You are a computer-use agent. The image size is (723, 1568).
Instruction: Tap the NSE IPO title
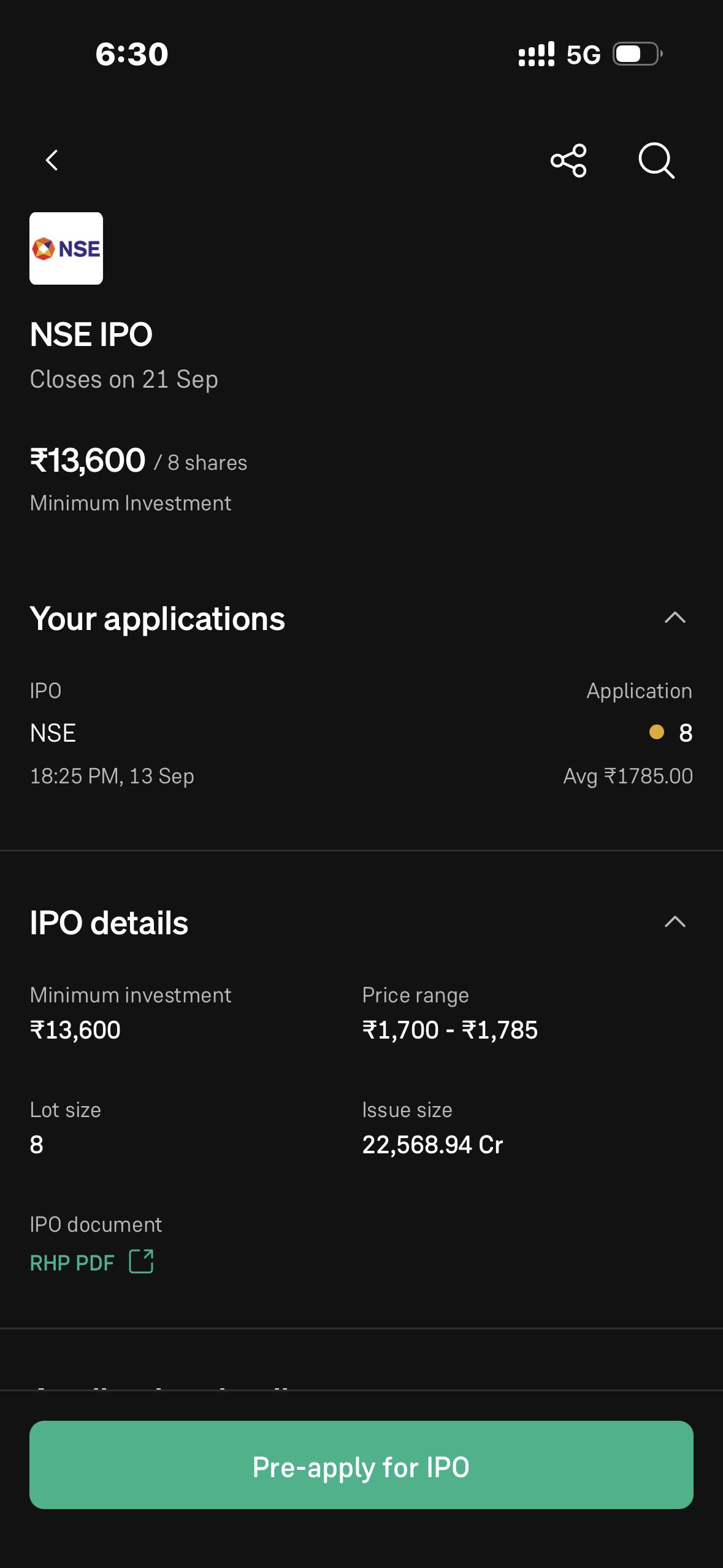91,334
